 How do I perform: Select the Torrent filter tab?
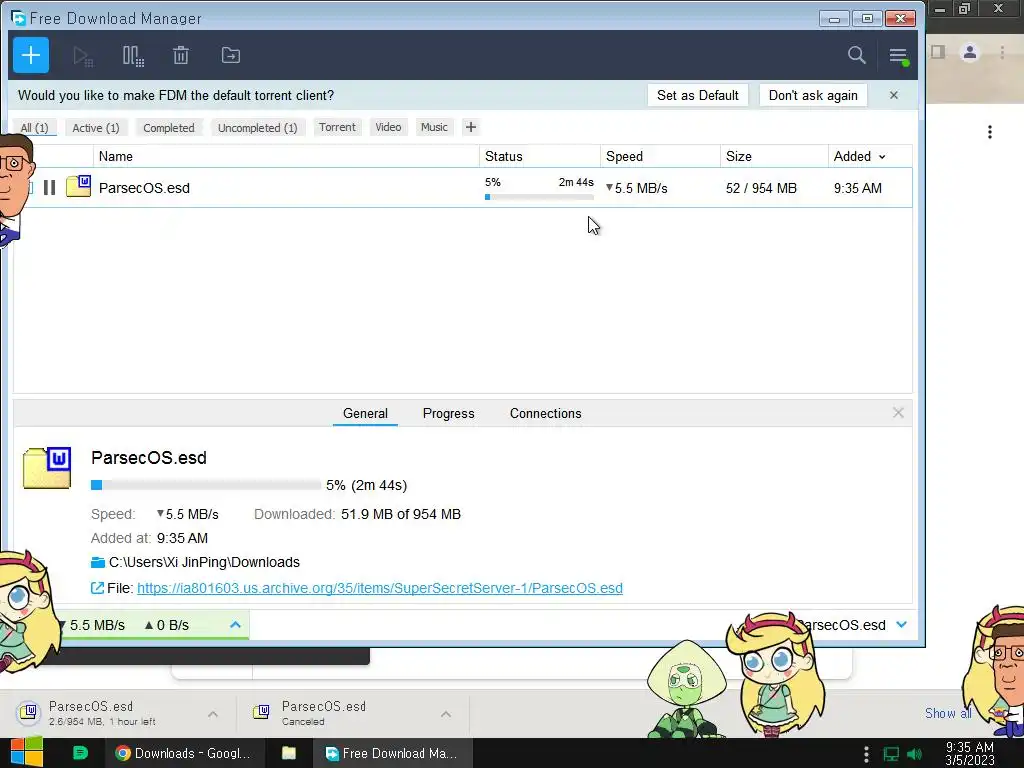337,127
